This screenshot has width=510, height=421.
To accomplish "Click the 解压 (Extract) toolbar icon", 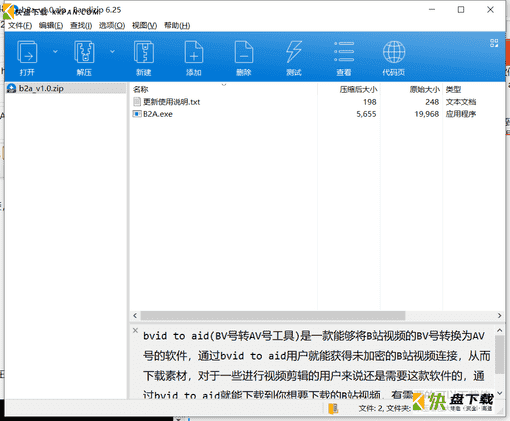I will 84,52.
